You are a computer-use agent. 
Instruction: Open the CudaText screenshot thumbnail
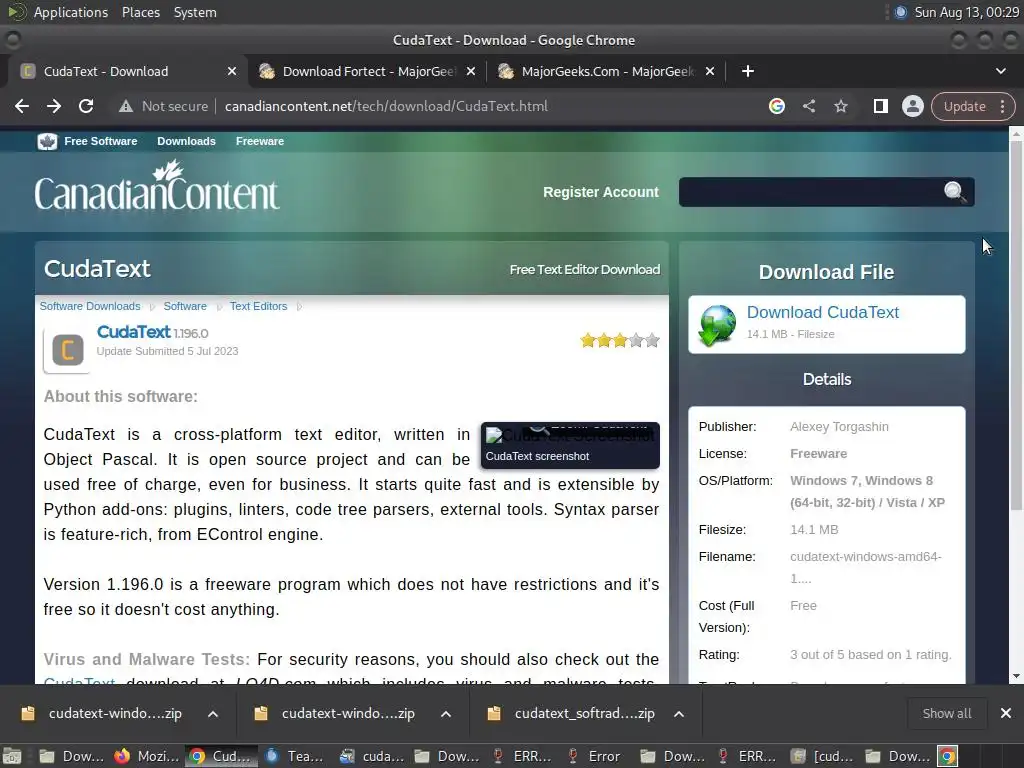(x=570, y=445)
